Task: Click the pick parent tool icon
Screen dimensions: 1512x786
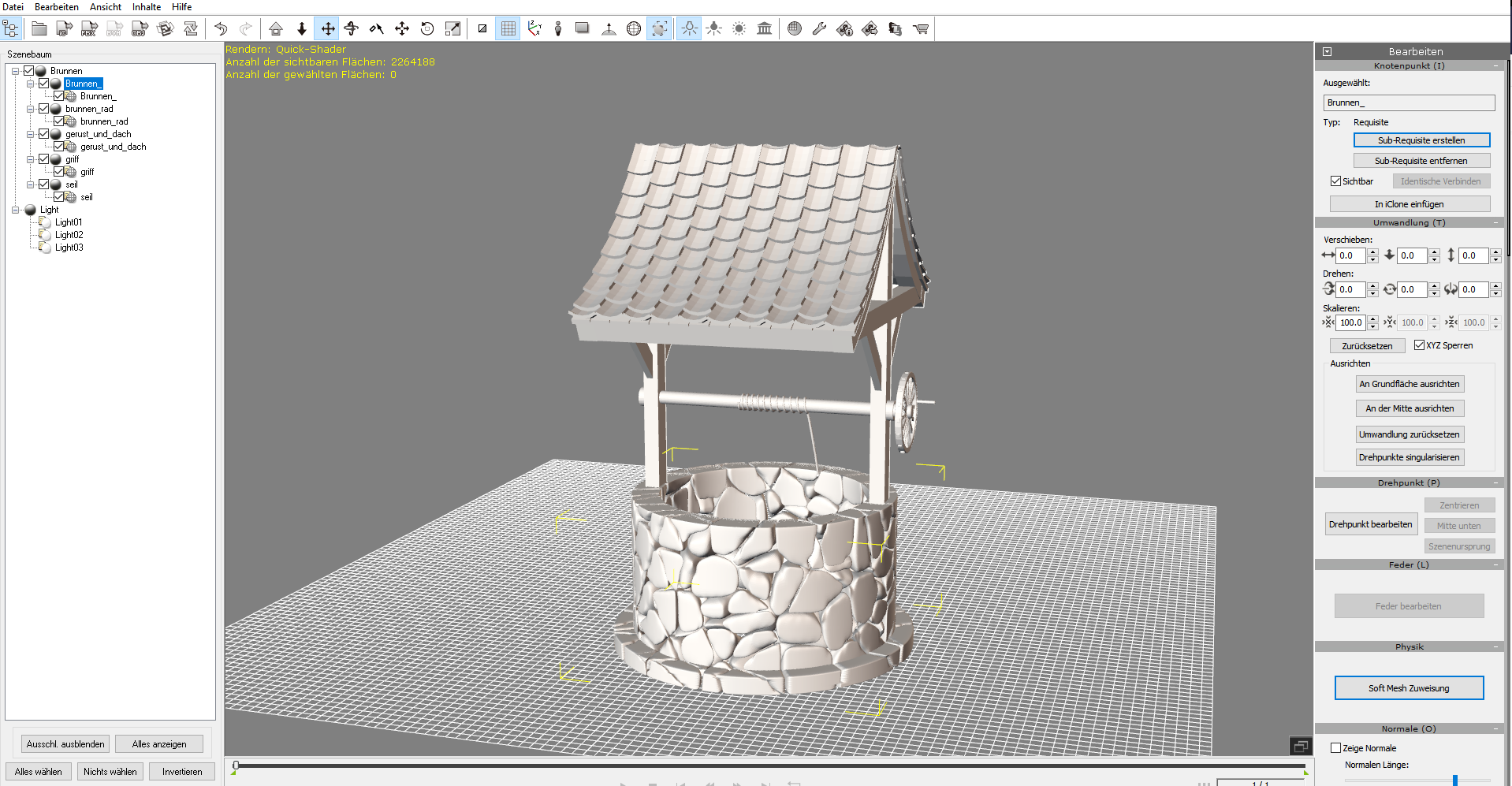Action: pyautogui.click(x=377, y=29)
